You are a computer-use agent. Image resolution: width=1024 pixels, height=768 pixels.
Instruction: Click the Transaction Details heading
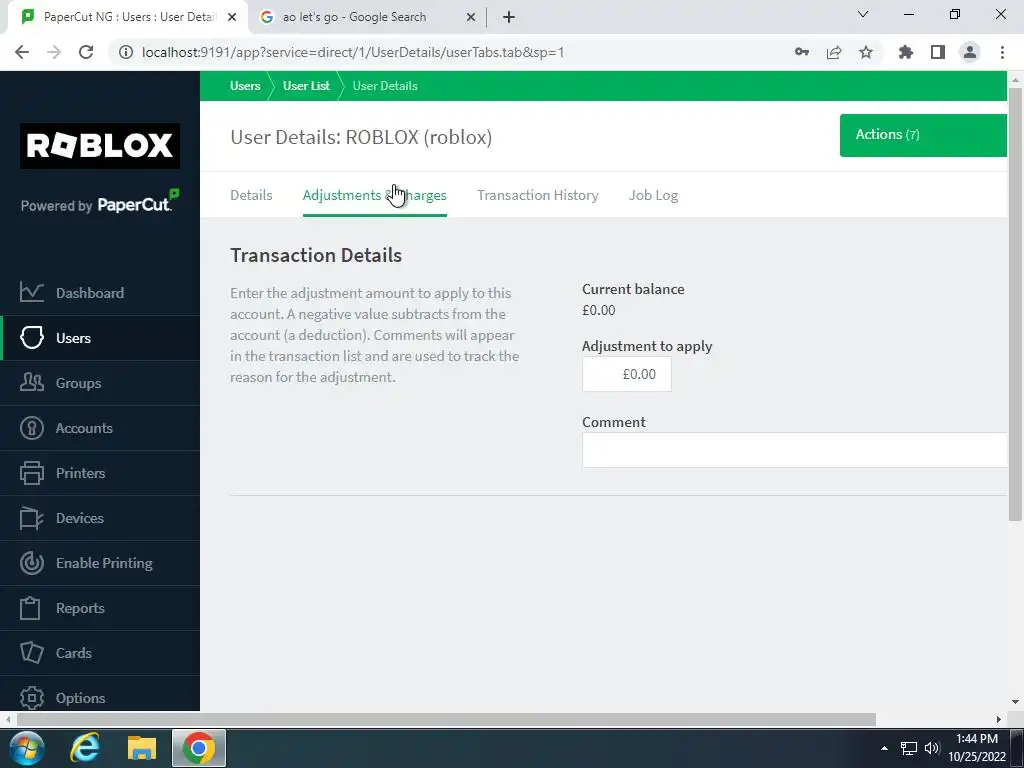pyautogui.click(x=315, y=255)
